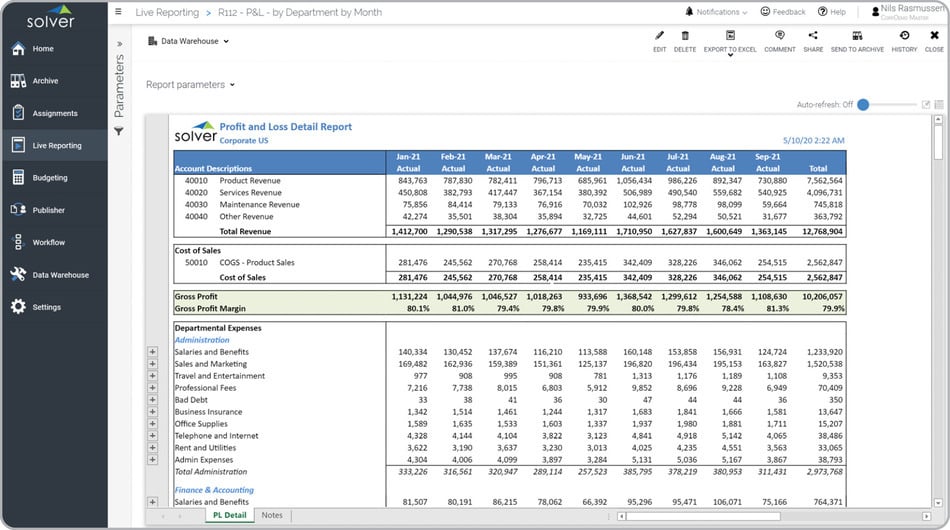Click the filter funnel icon
This screenshot has height=530, width=950.
point(119,131)
